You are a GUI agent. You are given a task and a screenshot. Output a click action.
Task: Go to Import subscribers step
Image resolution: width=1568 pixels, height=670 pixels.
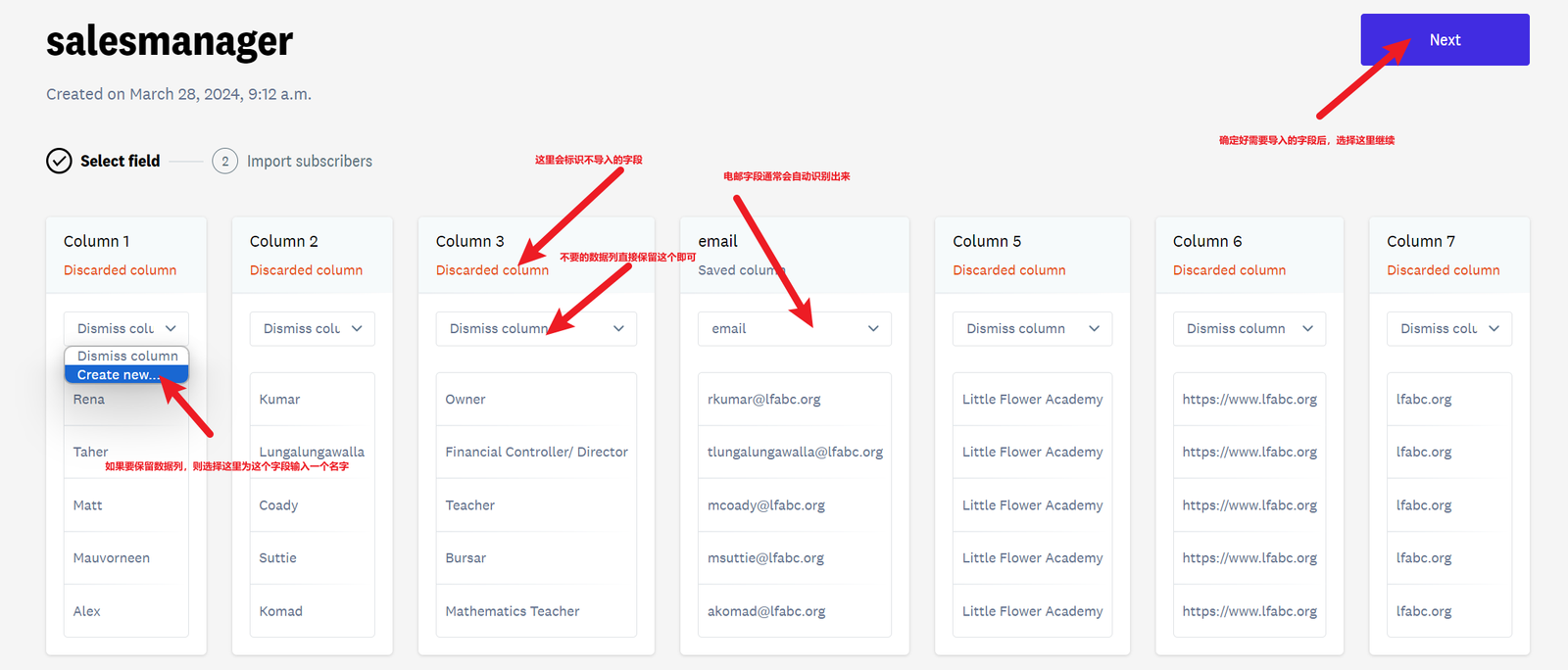tap(310, 162)
